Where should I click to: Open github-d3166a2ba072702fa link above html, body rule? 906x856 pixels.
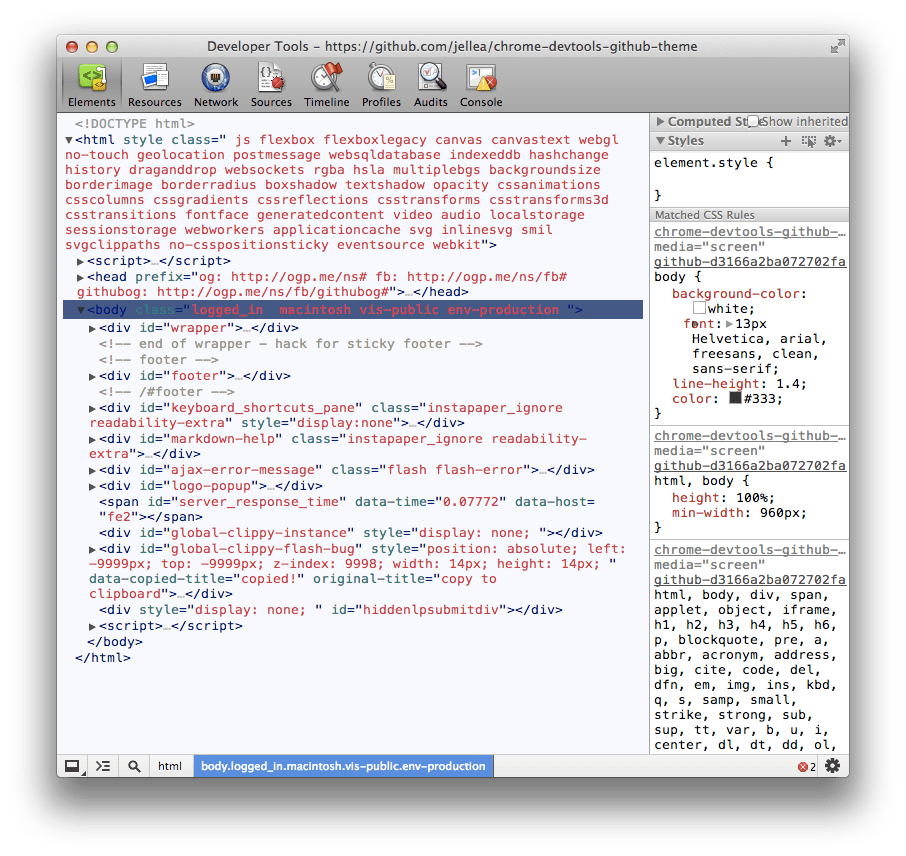click(749, 466)
